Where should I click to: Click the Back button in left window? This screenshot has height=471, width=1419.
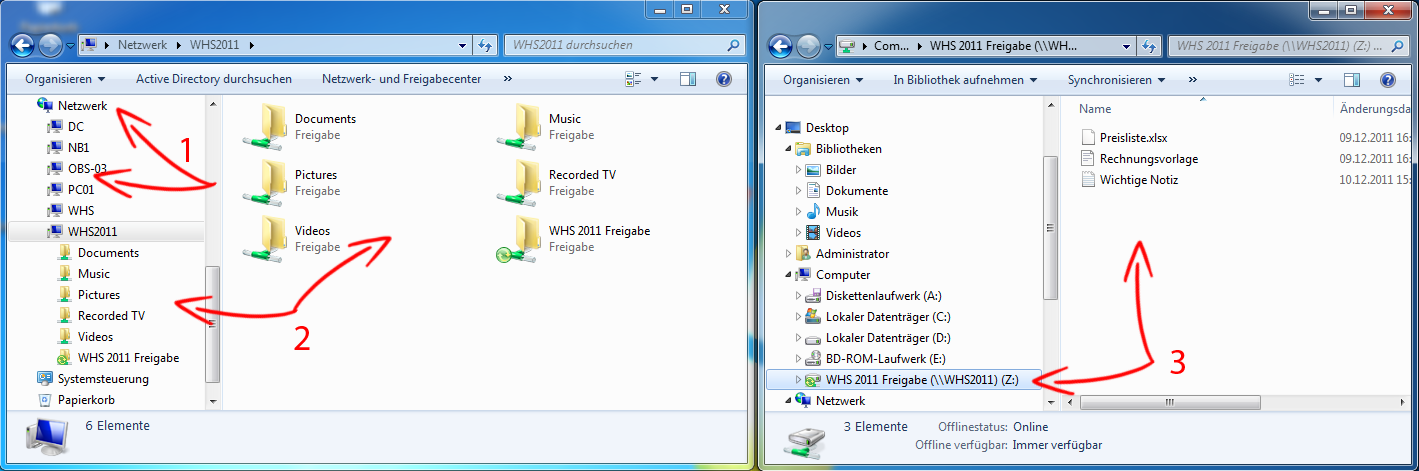22,45
